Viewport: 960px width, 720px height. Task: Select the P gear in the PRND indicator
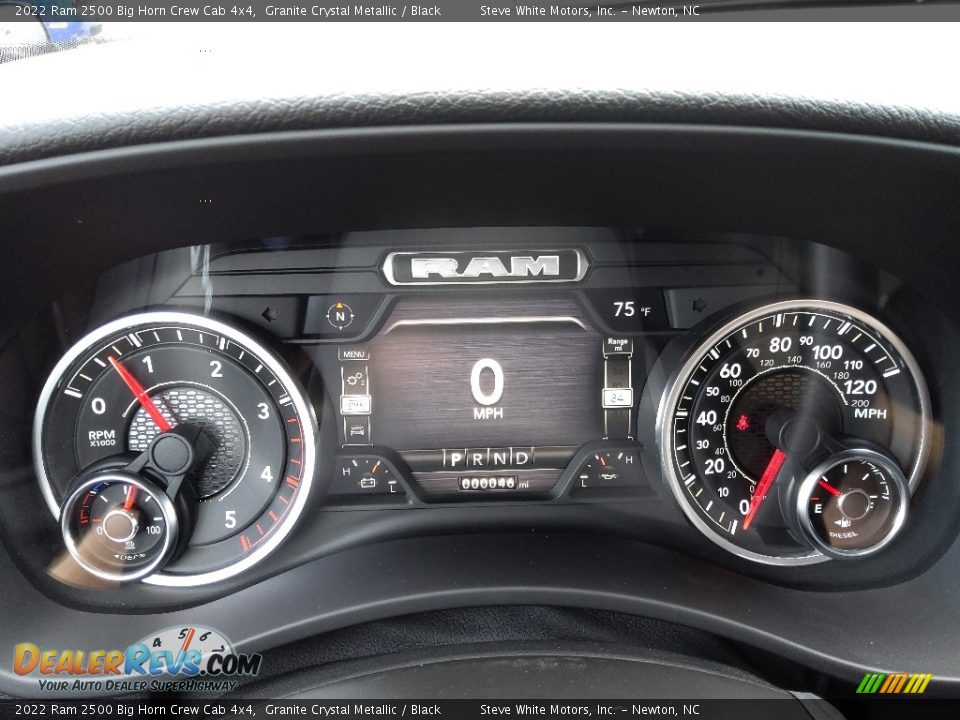click(x=455, y=457)
